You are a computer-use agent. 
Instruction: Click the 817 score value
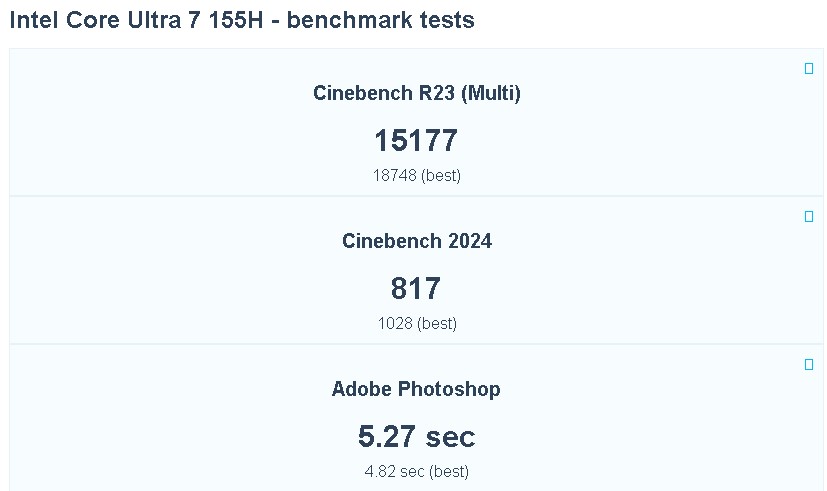(x=416, y=289)
